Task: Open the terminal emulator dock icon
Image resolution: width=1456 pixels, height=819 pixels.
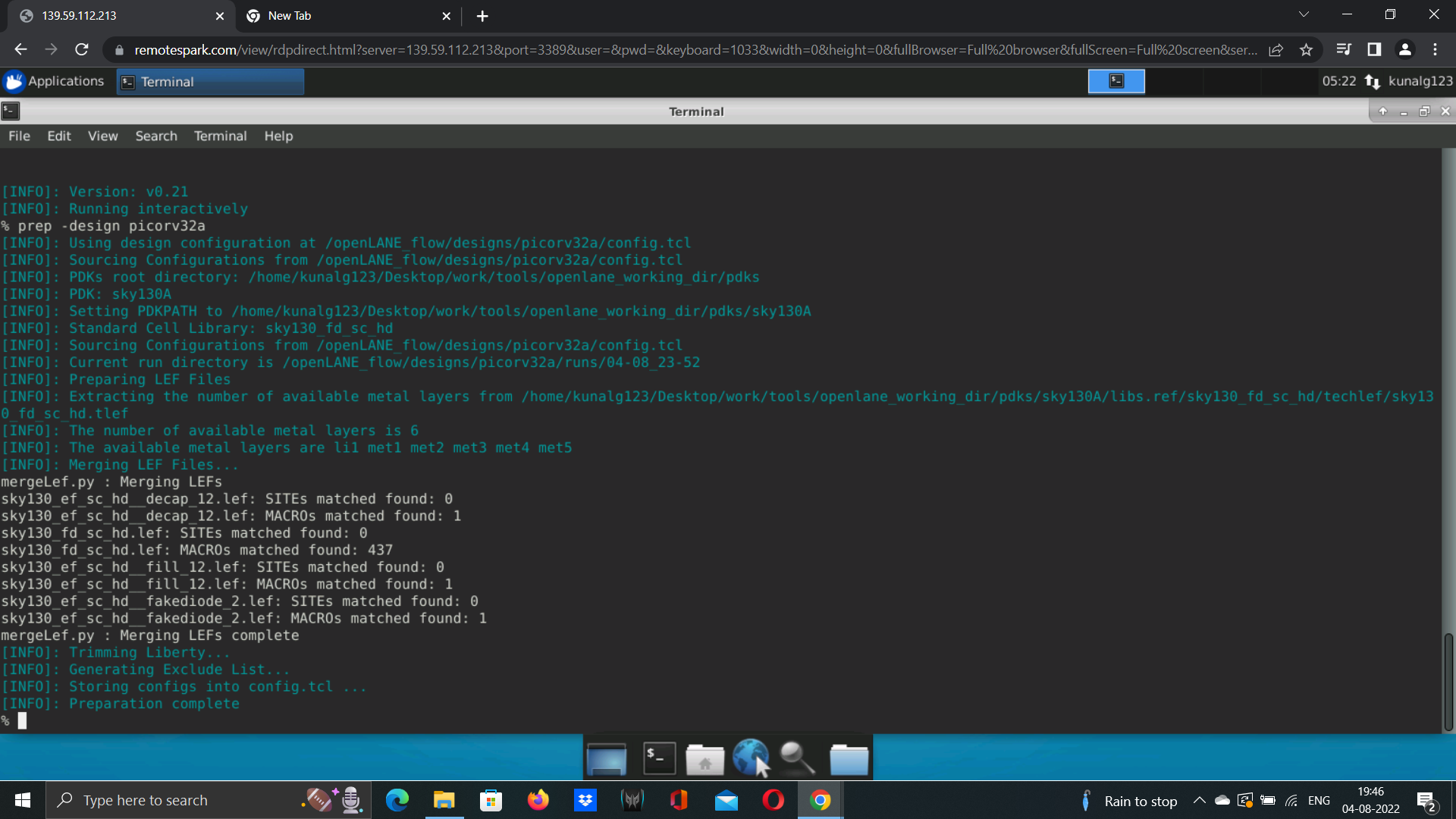Action: [x=659, y=758]
